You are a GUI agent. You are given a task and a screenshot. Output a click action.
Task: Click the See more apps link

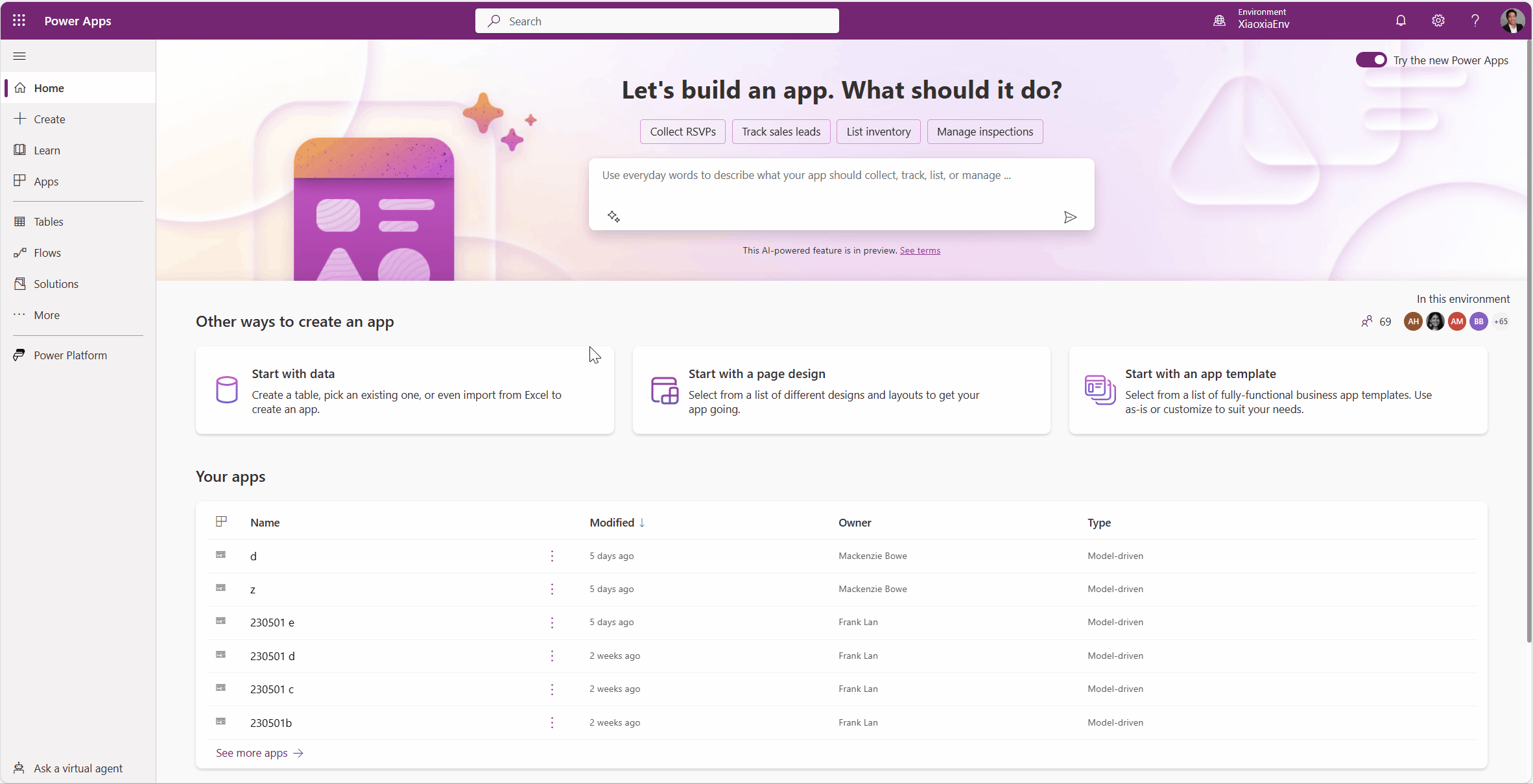pyautogui.click(x=252, y=753)
